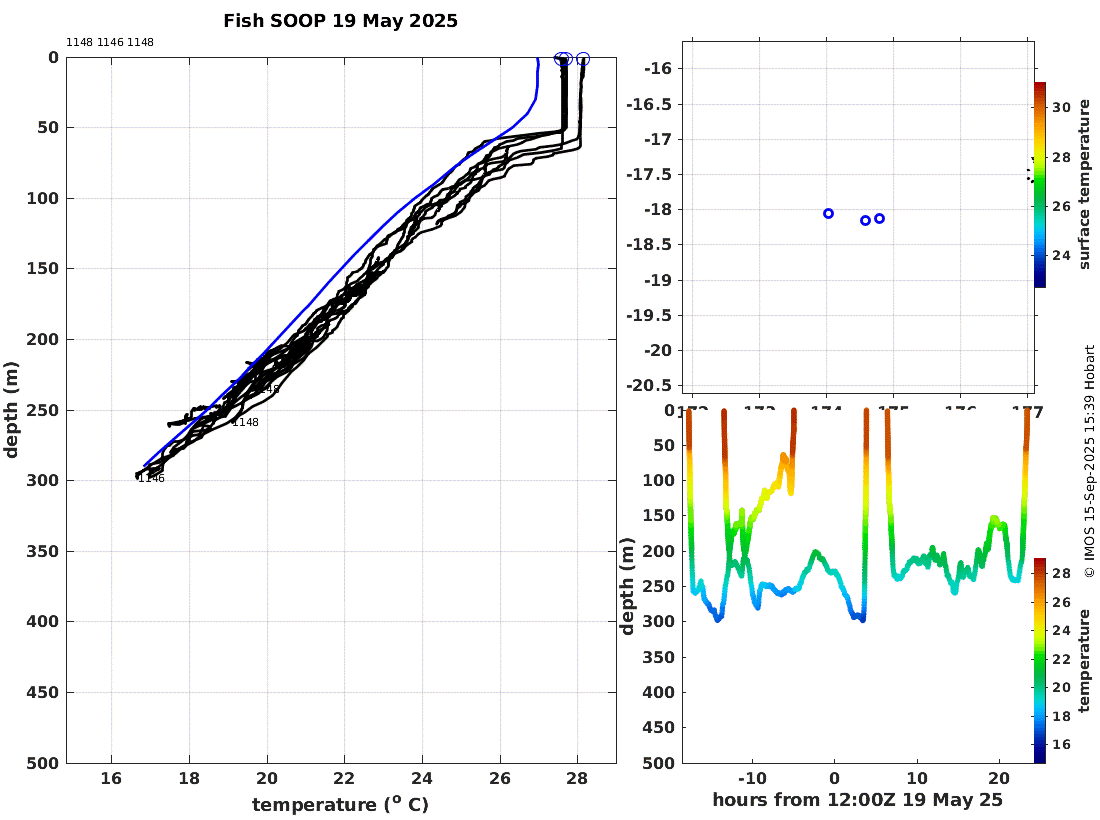
Task: Click the 300 depth tick on the profile axis
Action: (43, 480)
